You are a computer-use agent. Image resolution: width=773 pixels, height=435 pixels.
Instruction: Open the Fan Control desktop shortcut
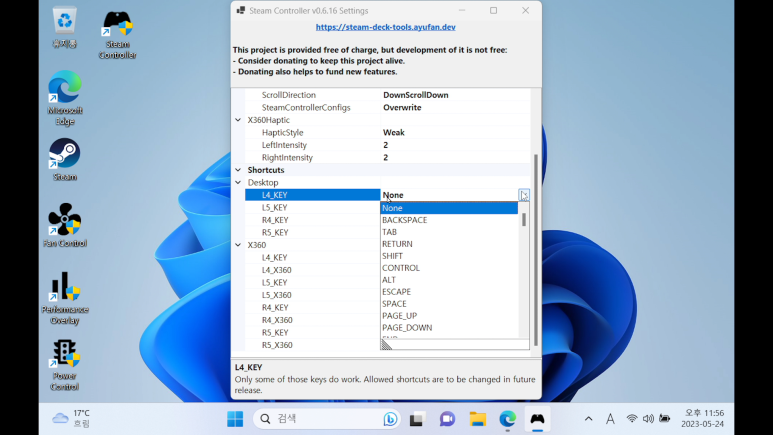click(x=65, y=225)
